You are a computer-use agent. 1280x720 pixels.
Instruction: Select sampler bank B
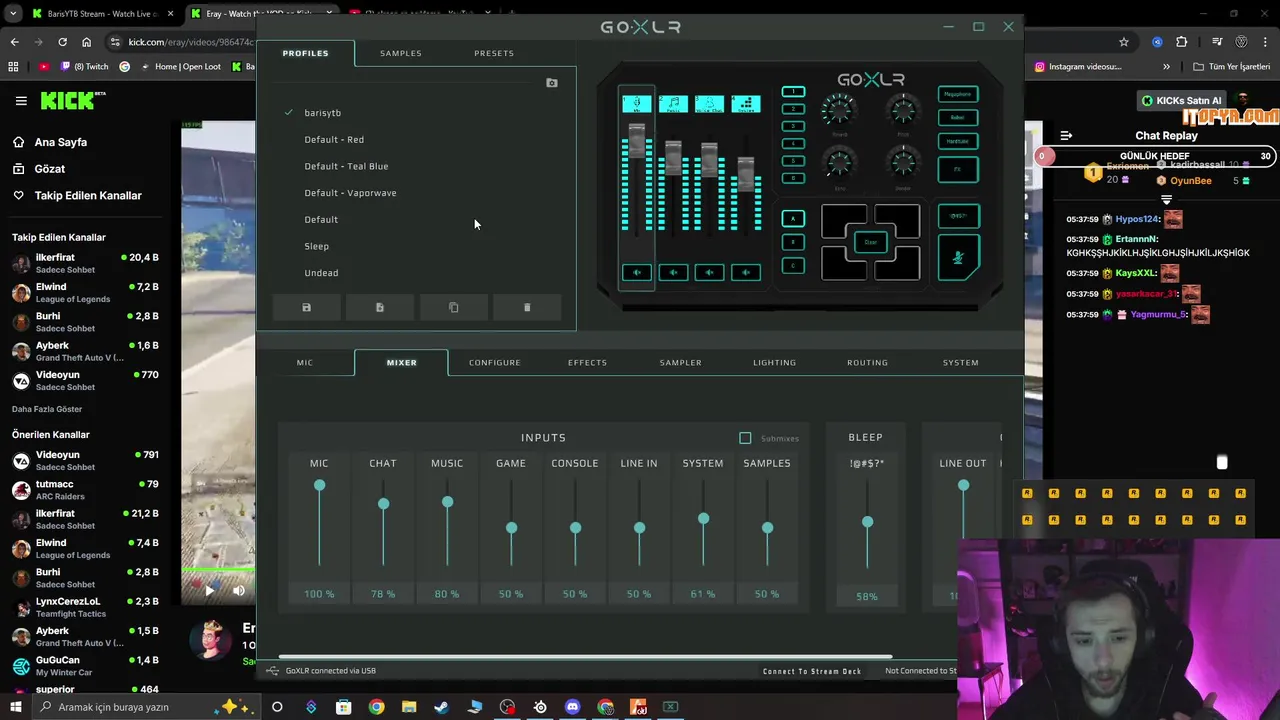(793, 242)
